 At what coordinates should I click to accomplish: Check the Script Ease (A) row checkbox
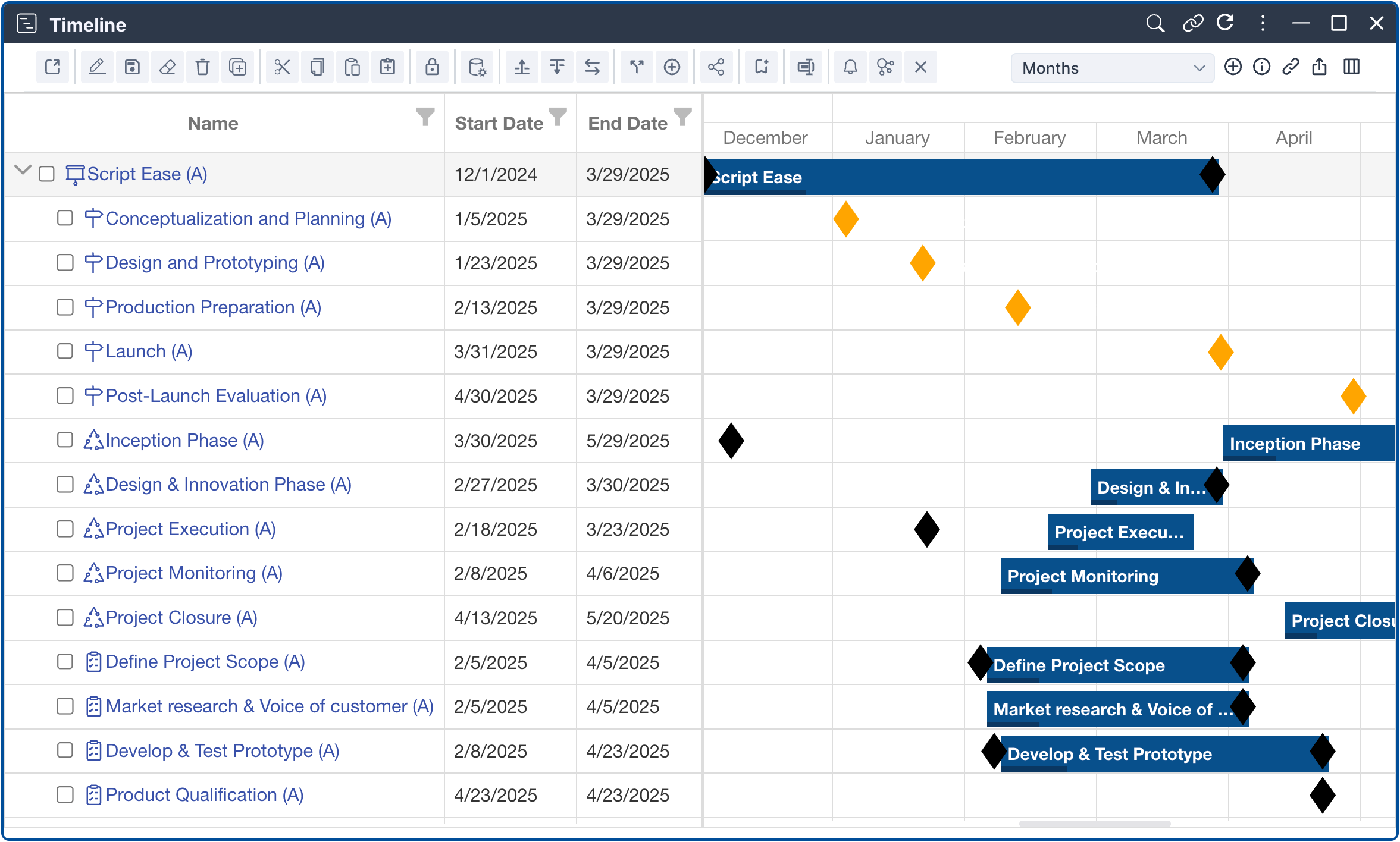(46, 174)
